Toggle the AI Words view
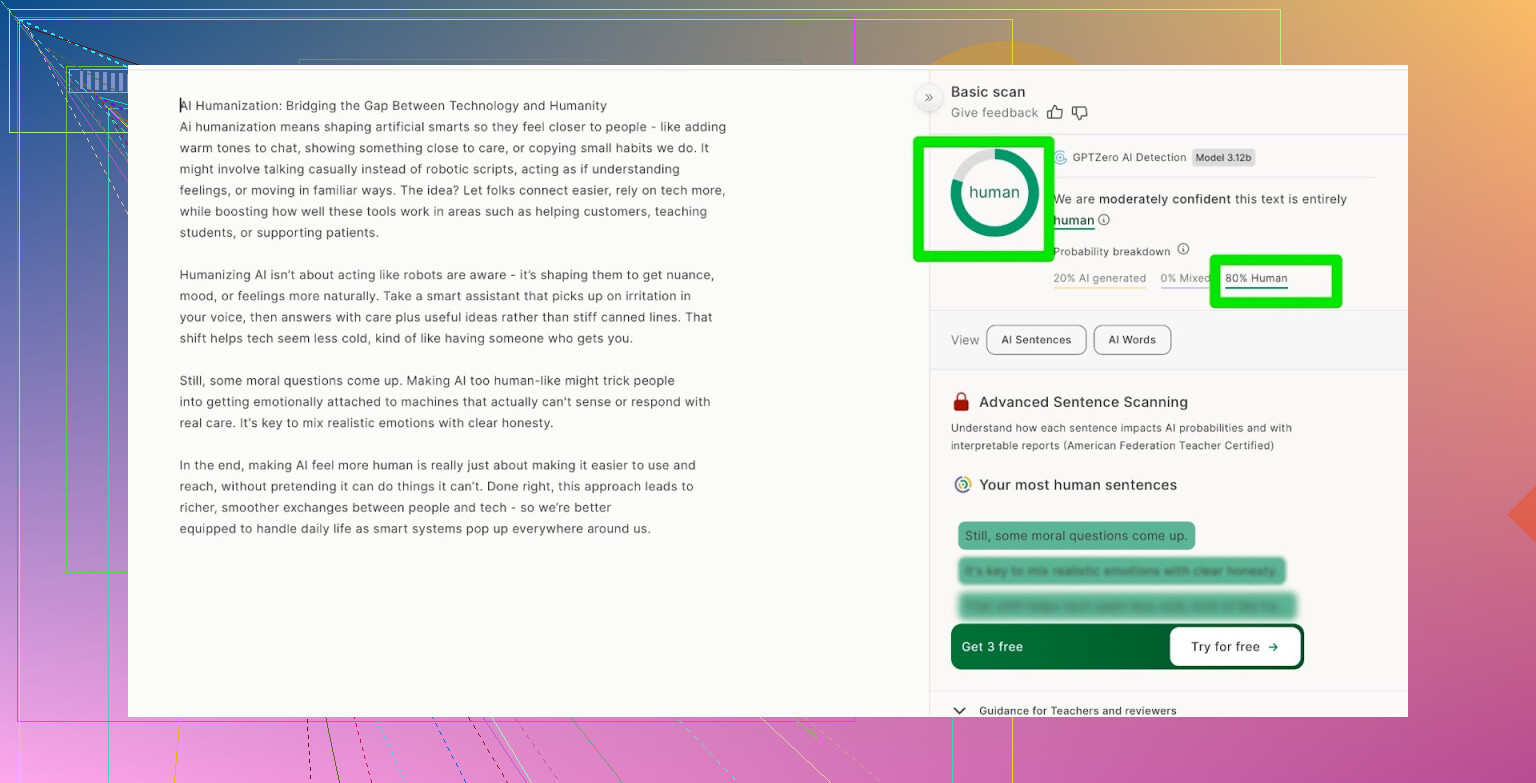The height and width of the screenshot is (783, 1536). click(x=1132, y=340)
